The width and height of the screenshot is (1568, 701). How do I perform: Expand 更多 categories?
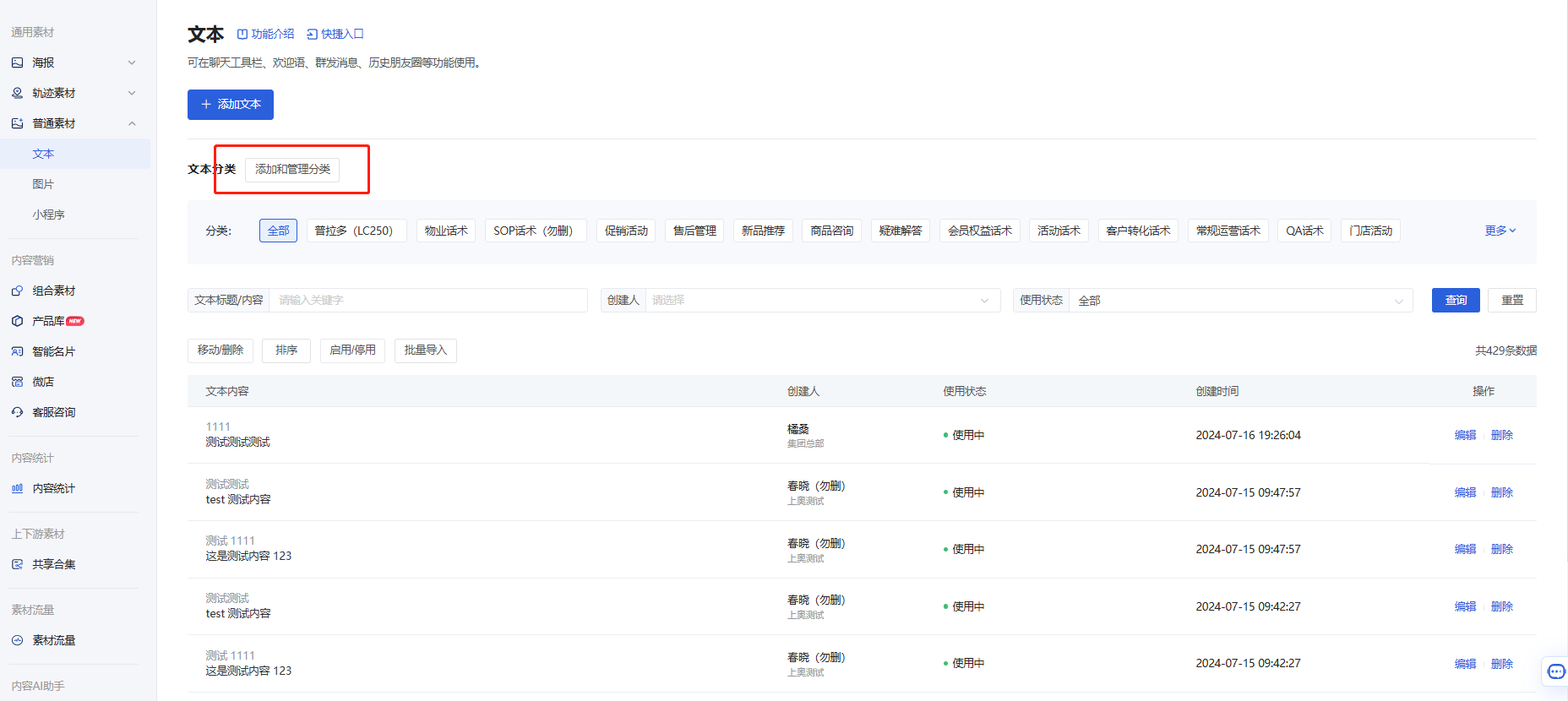coord(1500,231)
